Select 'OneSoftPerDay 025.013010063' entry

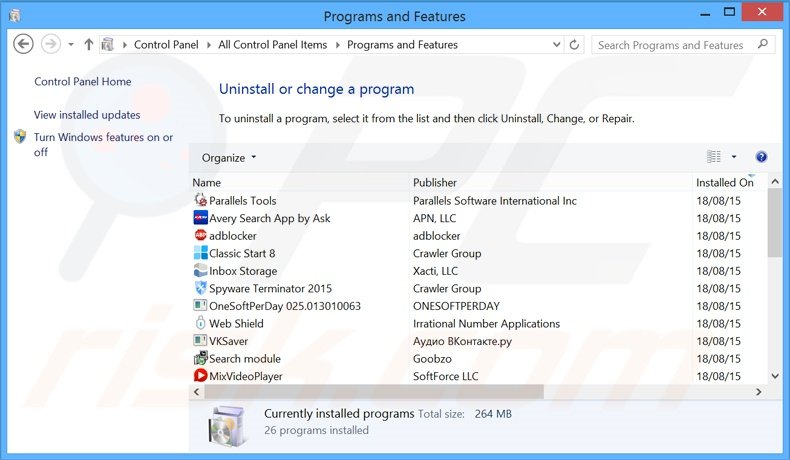coord(285,306)
